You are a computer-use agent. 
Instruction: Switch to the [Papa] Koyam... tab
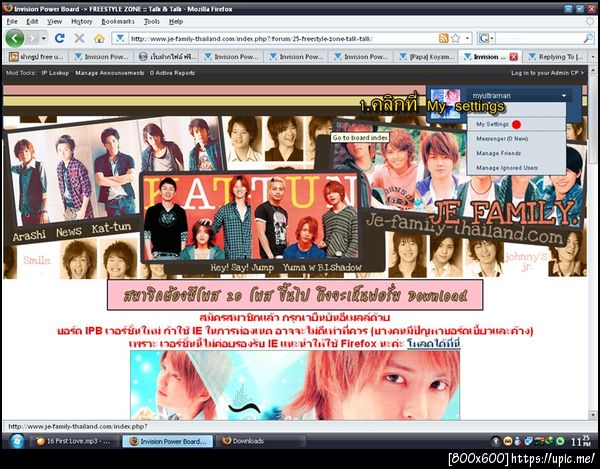(x=426, y=57)
